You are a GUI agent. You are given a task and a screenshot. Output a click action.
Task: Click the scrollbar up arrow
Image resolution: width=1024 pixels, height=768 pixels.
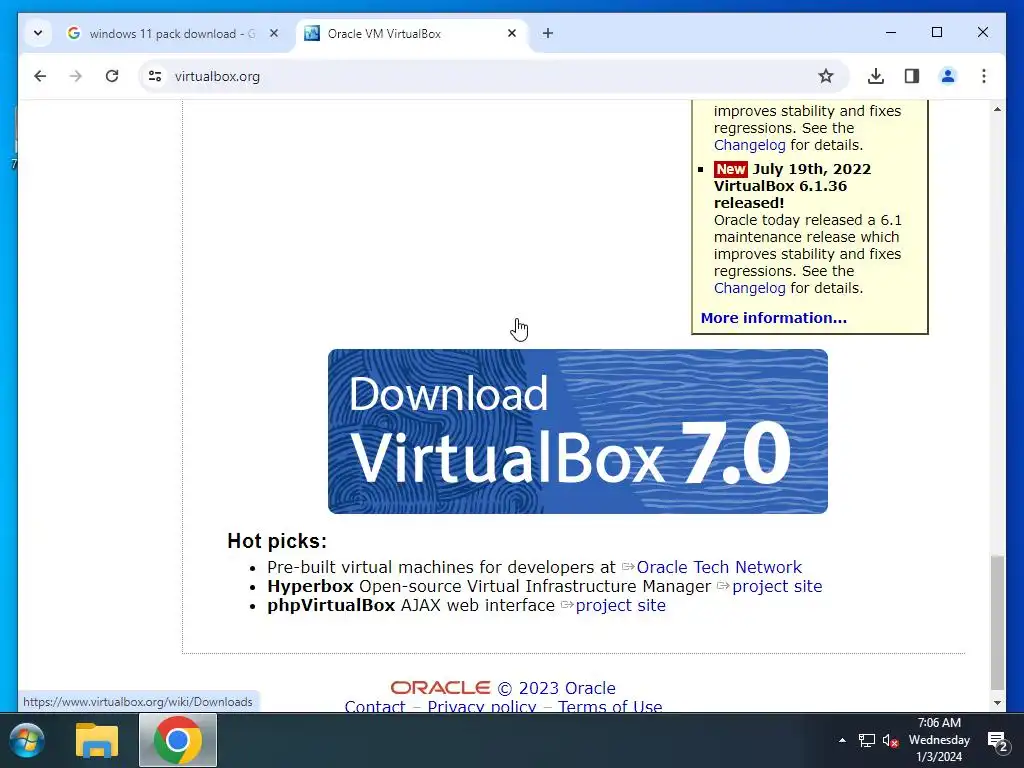coord(997,109)
